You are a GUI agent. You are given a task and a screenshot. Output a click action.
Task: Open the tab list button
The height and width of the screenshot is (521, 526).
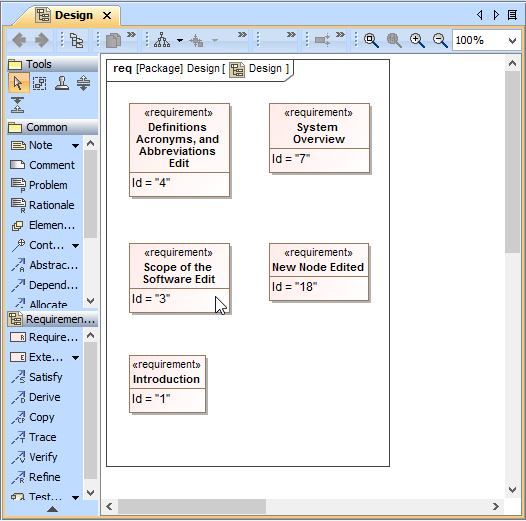[x=512, y=15]
